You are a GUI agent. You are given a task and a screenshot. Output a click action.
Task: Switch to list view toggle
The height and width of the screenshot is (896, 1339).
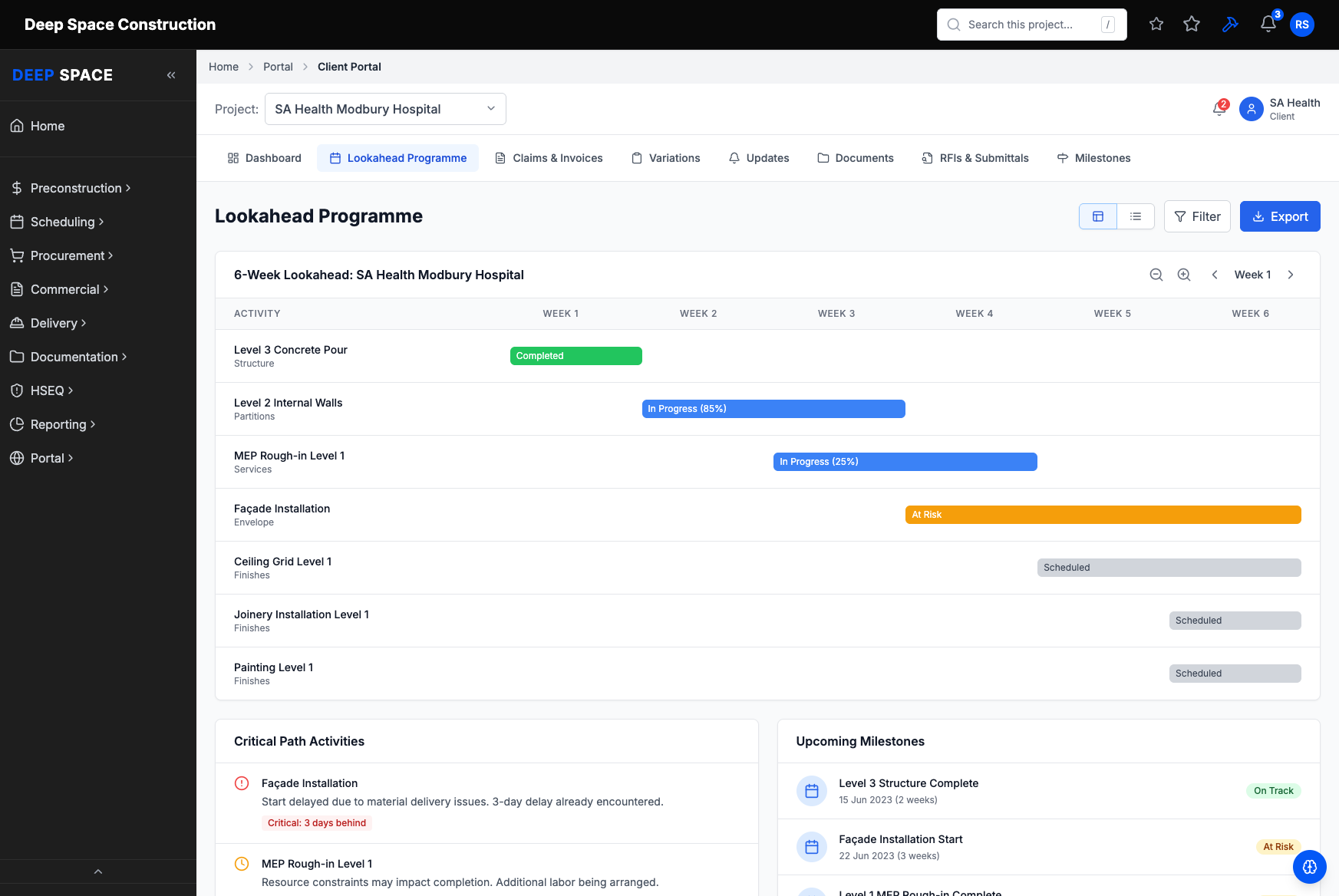coord(1136,216)
